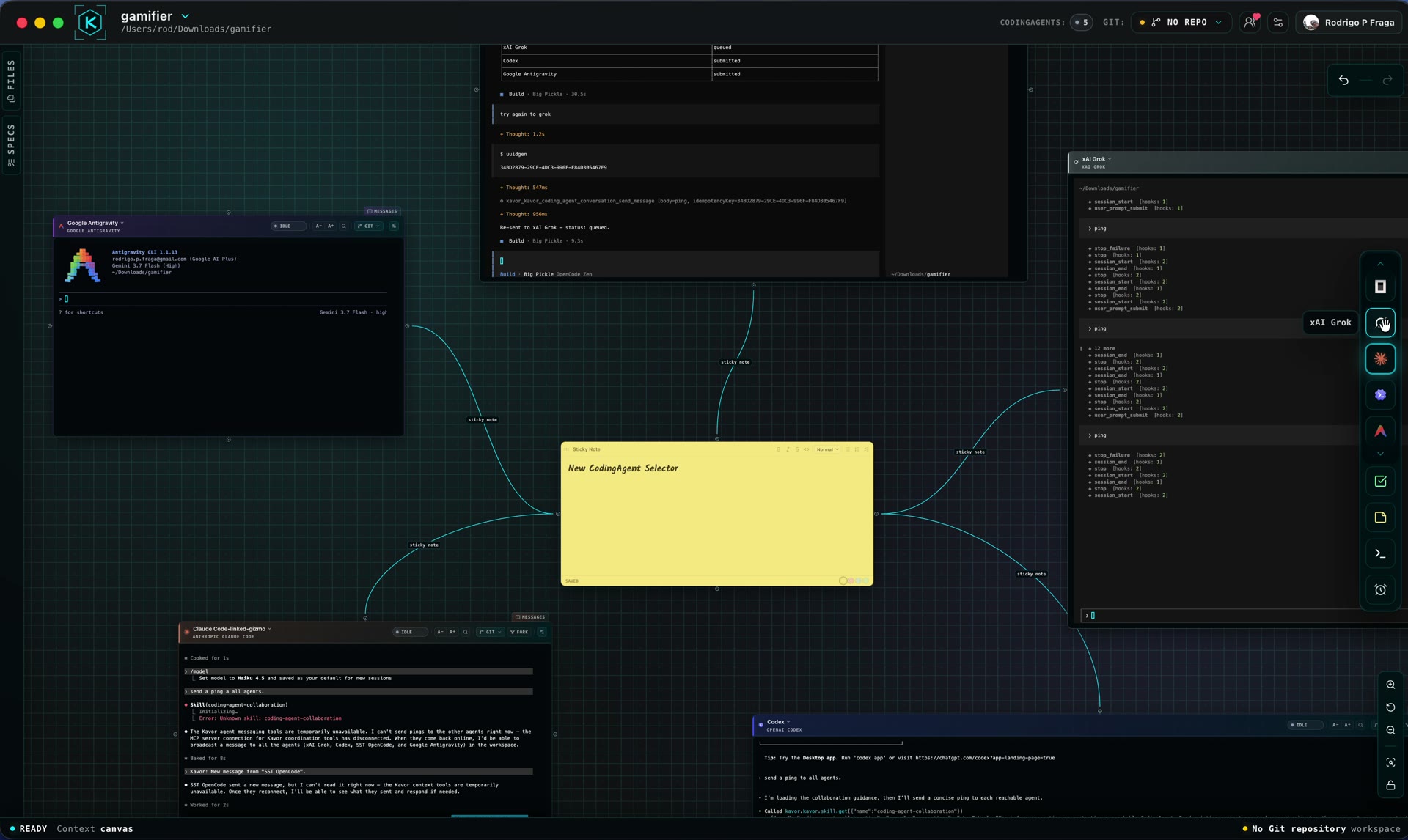Toggle italic in Sticky Note toolbar
The image size is (1408, 840).
coord(788,449)
